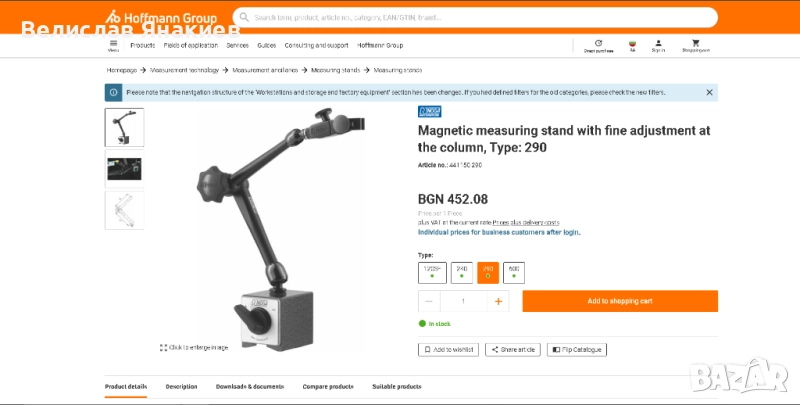Click Add to shopping cart button
This screenshot has width=800, height=405.
tap(620, 301)
